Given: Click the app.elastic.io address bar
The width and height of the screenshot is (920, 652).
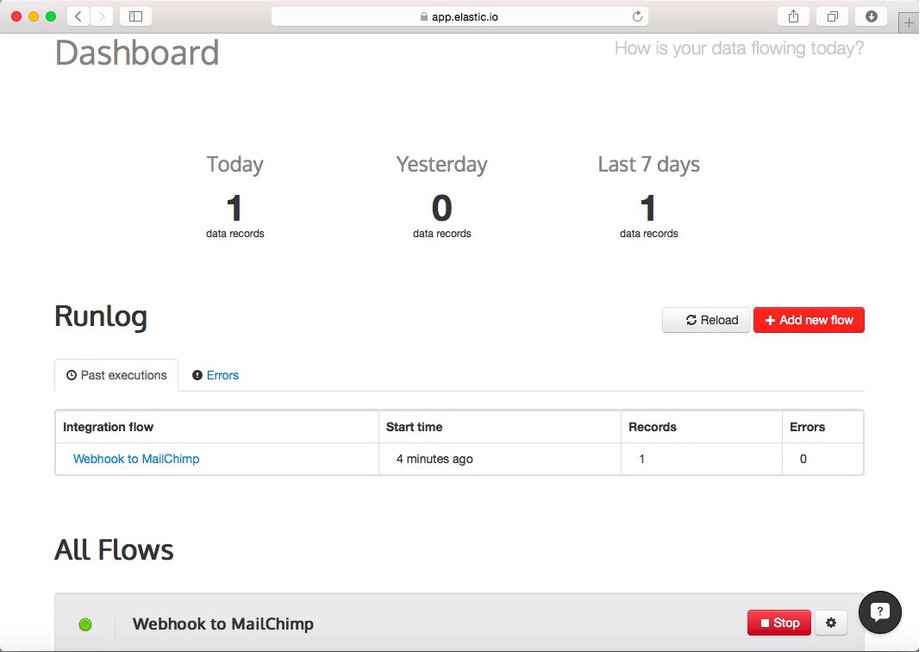Looking at the screenshot, I should tap(460, 16).
